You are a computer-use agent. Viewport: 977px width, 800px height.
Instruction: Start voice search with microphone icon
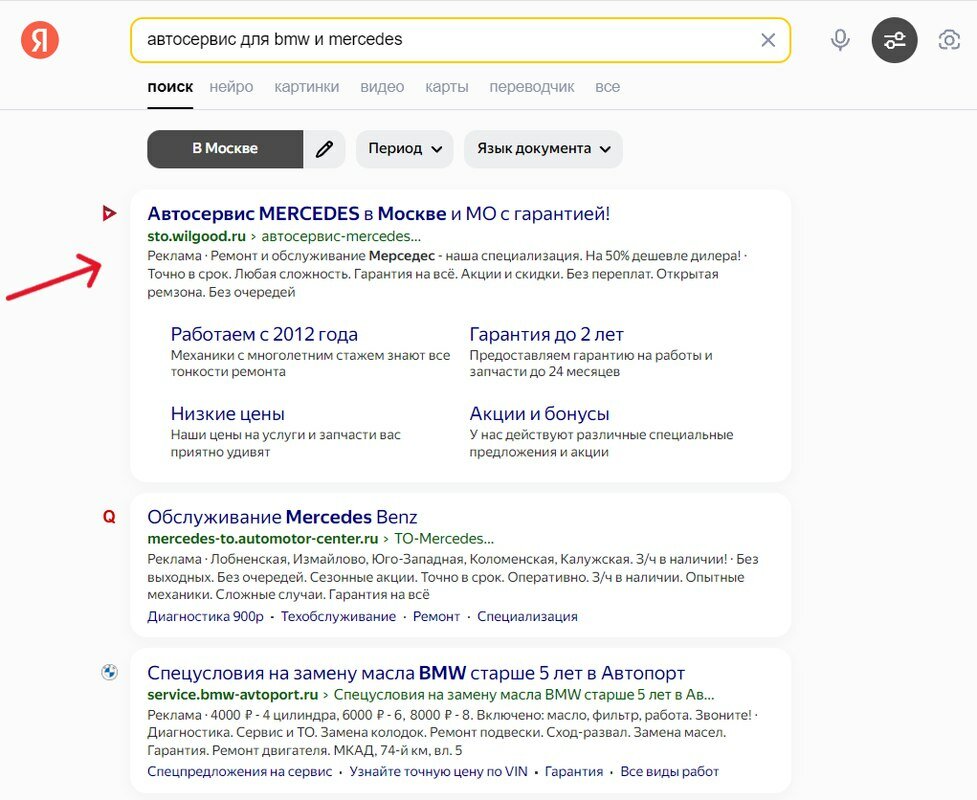pyautogui.click(x=840, y=40)
